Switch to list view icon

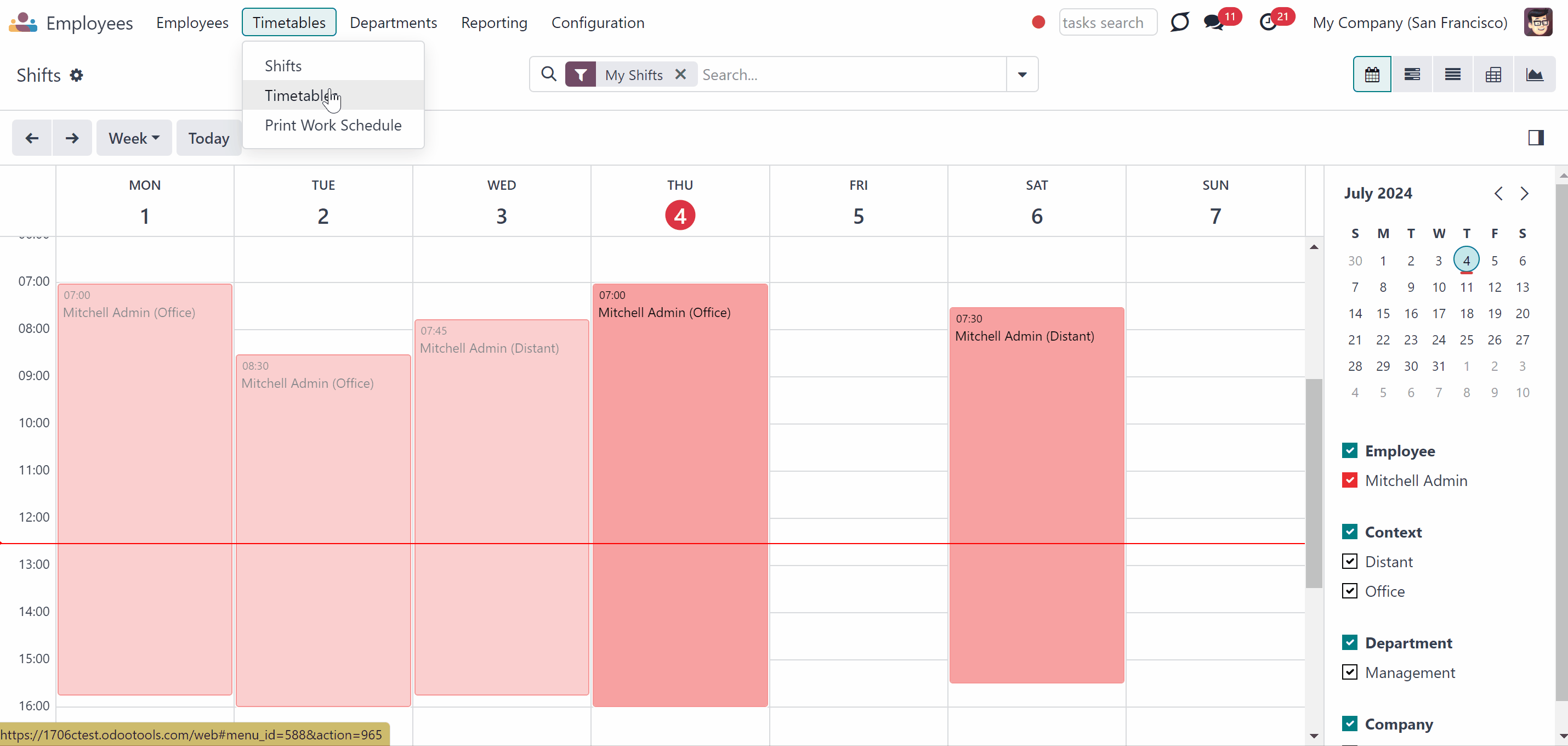1453,74
